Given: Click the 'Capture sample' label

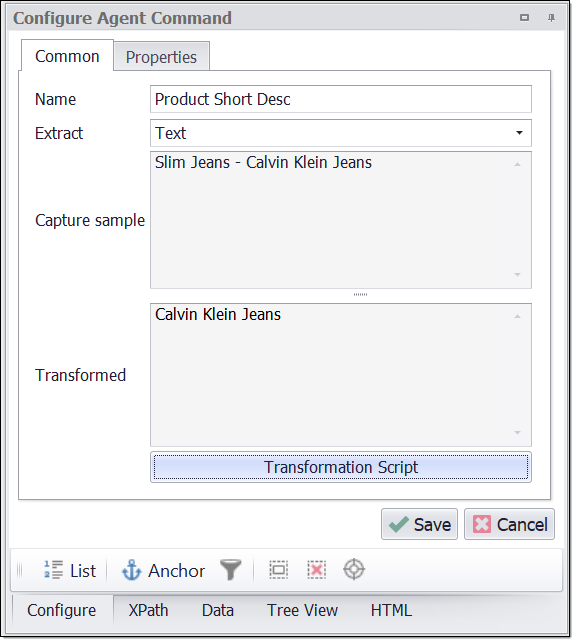Looking at the screenshot, I should point(90,220).
